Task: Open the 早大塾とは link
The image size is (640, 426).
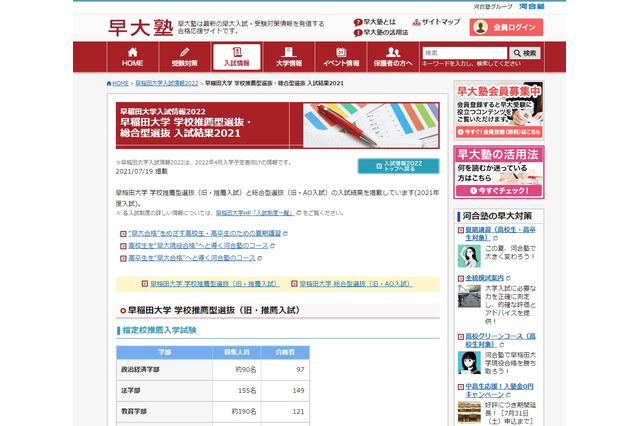Action: [x=380, y=22]
